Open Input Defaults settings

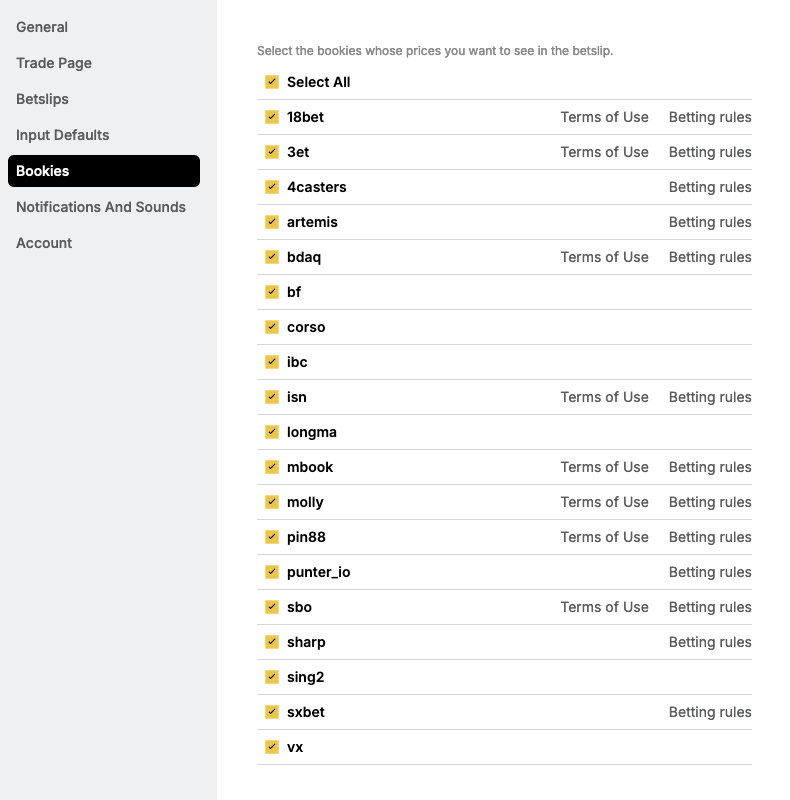[63, 135]
